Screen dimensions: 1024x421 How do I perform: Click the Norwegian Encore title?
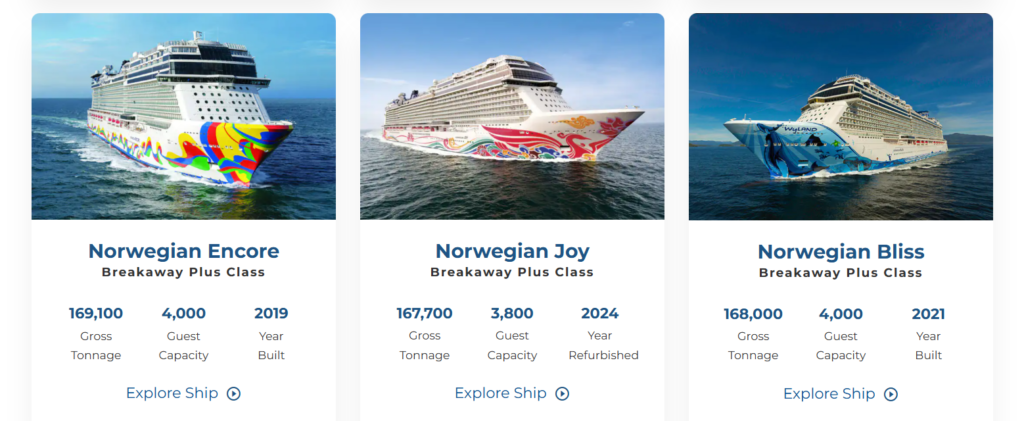tap(183, 251)
